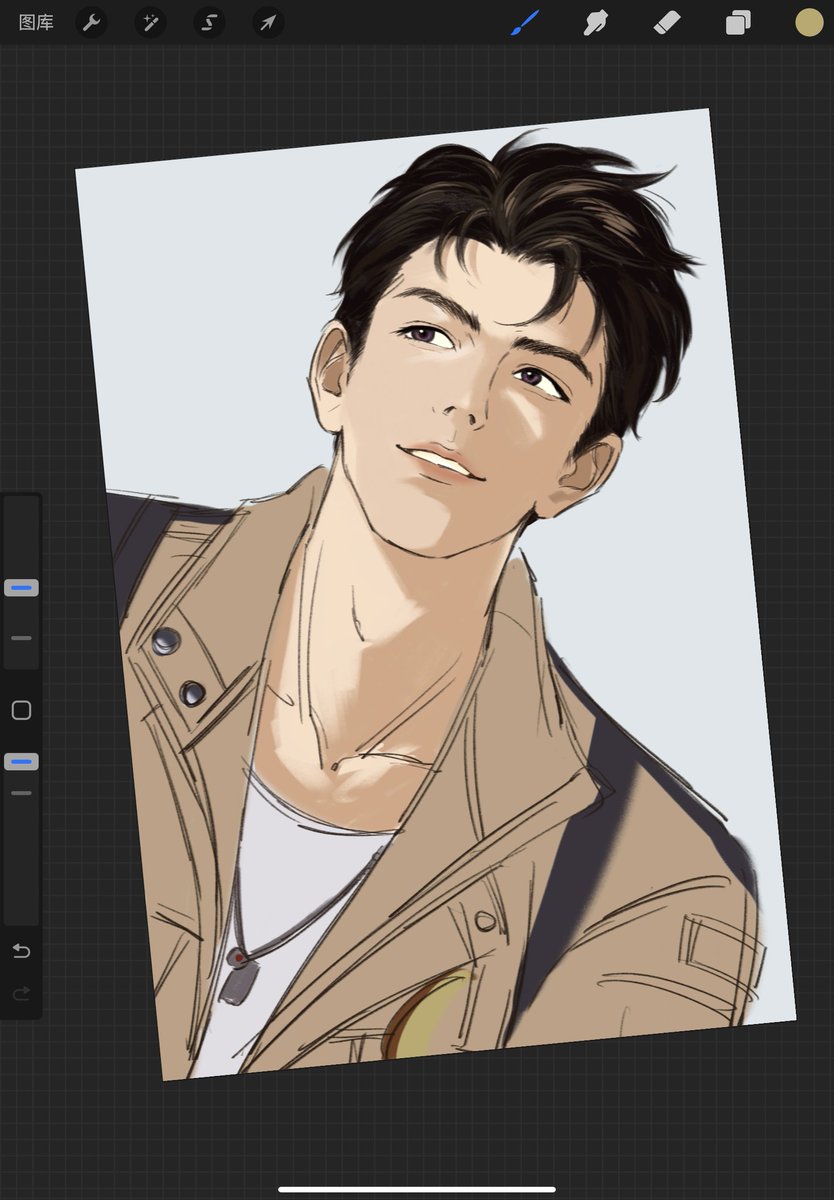
Task: Tap the iPad home indicator bar
Action: tap(417, 1189)
